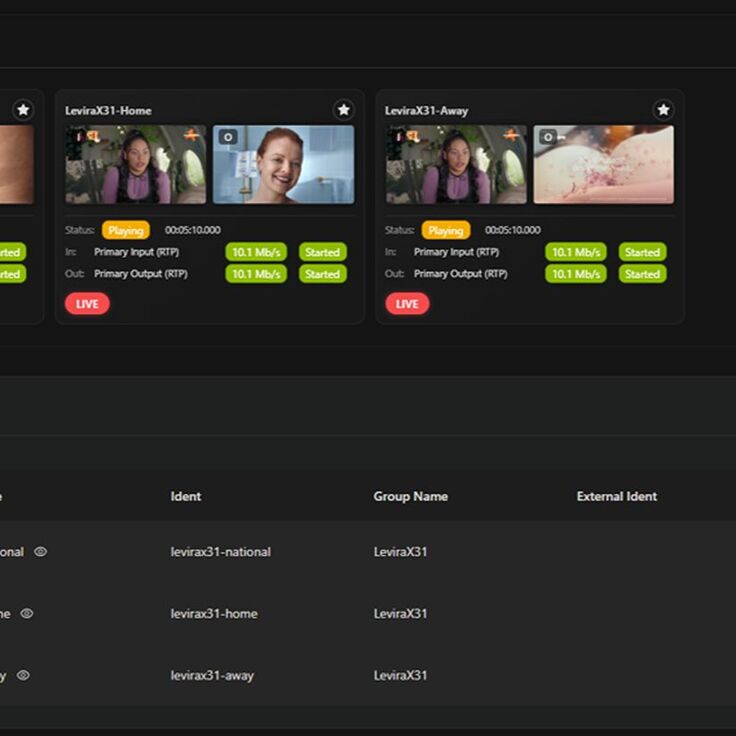Click the LIVE badge on the LeviraX31-Away card
The height and width of the screenshot is (736, 736).
point(407,304)
